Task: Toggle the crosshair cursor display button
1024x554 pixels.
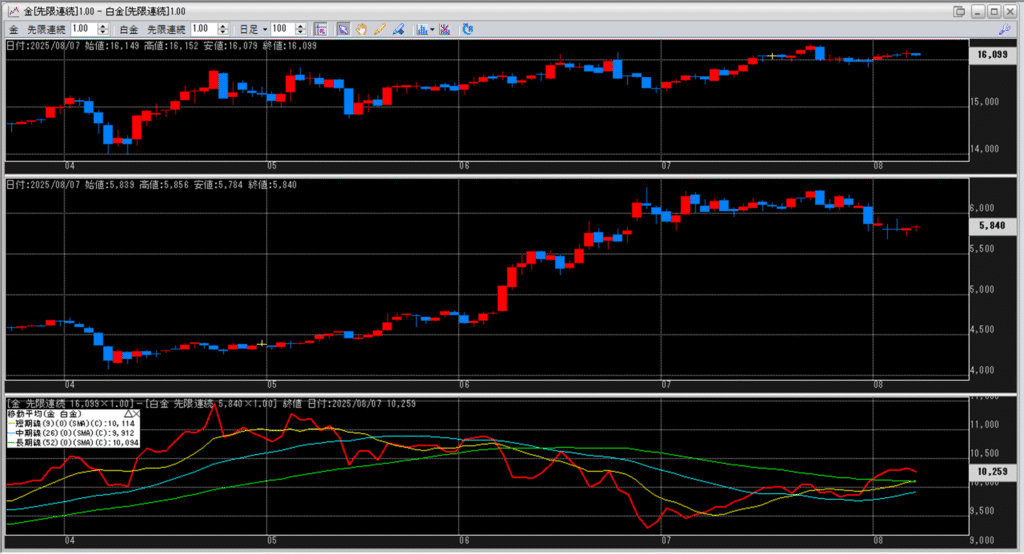Action: (321, 29)
